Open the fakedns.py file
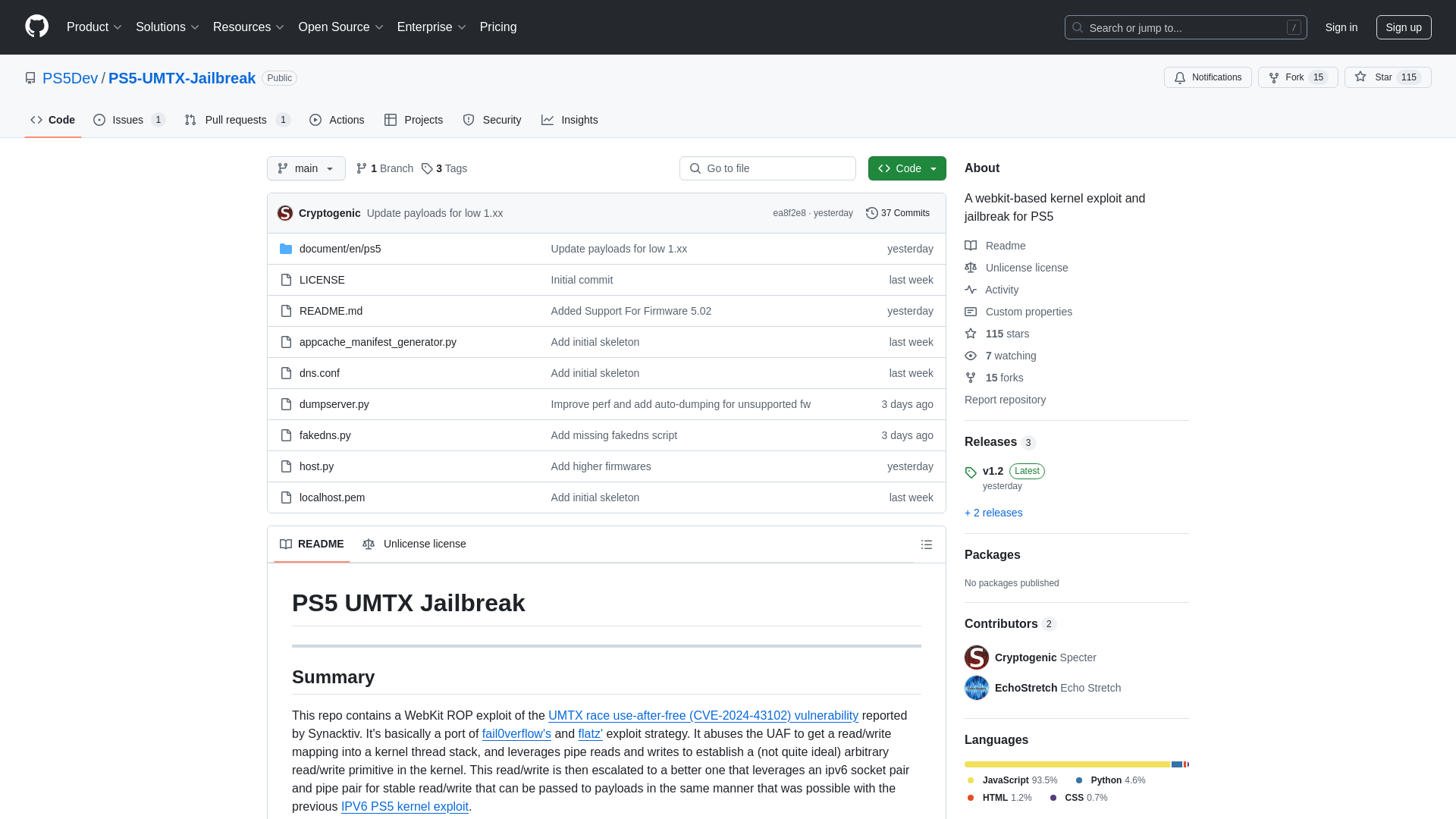The height and width of the screenshot is (819, 1456). pos(325,435)
